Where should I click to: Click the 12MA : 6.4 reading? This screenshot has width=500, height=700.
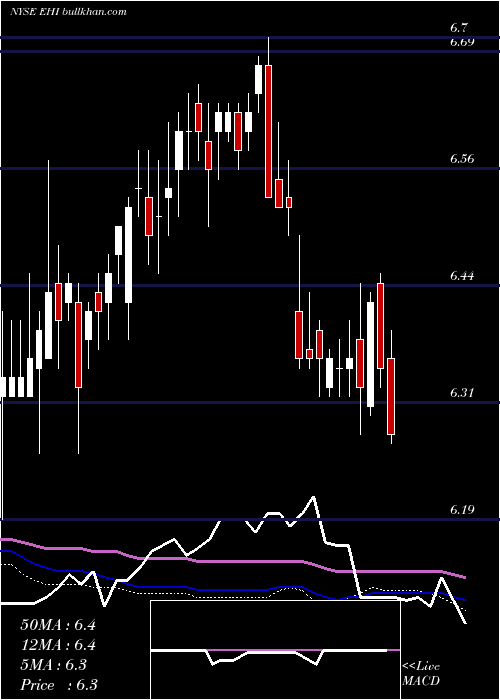click(58, 645)
